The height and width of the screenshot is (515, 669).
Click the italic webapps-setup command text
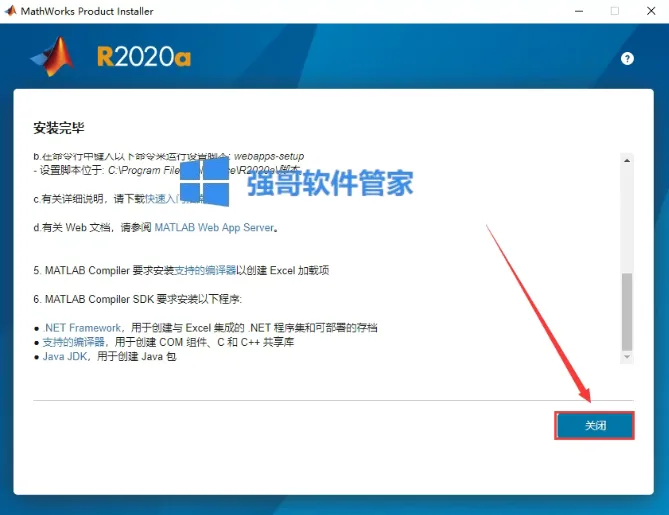[269, 156]
